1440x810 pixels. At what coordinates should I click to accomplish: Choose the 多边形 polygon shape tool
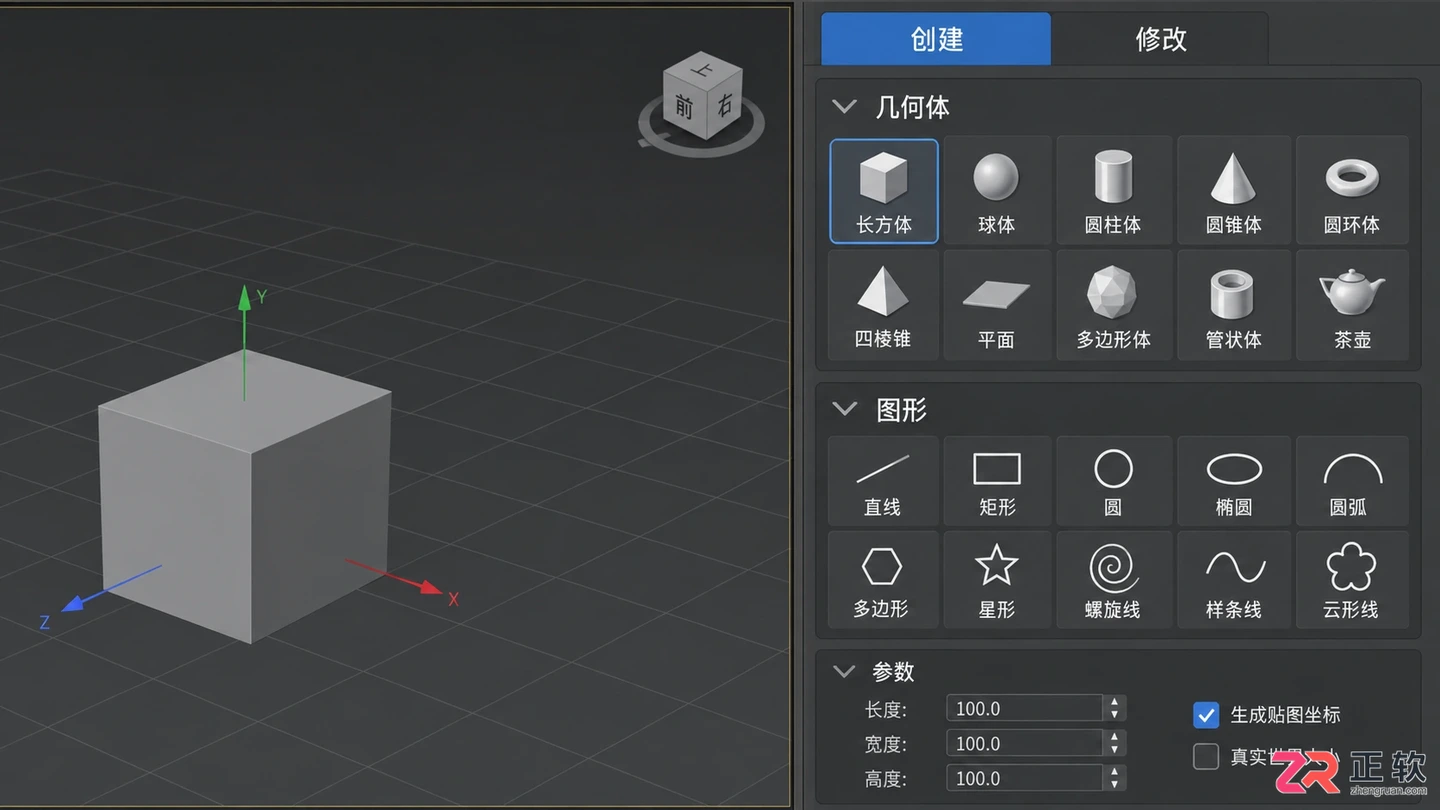click(x=884, y=580)
